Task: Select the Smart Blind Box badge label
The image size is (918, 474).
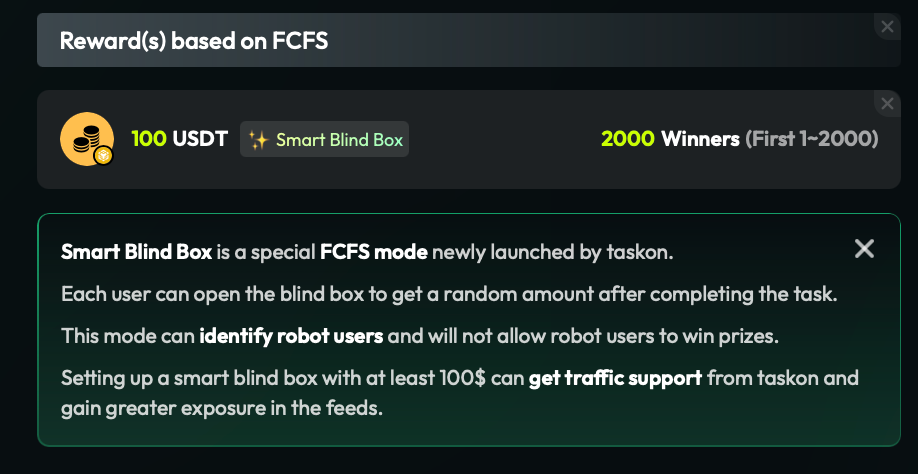Action: [339, 140]
